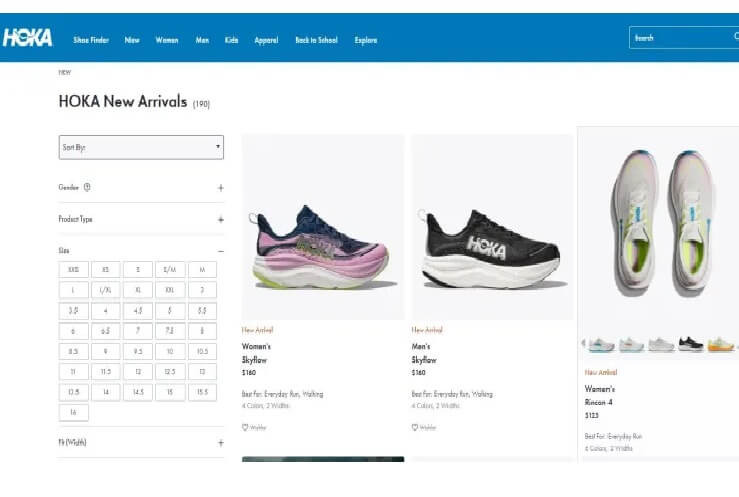Screen dimensions: 739x497
Task: Open the Explore menu
Action: pyautogui.click(x=366, y=40)
